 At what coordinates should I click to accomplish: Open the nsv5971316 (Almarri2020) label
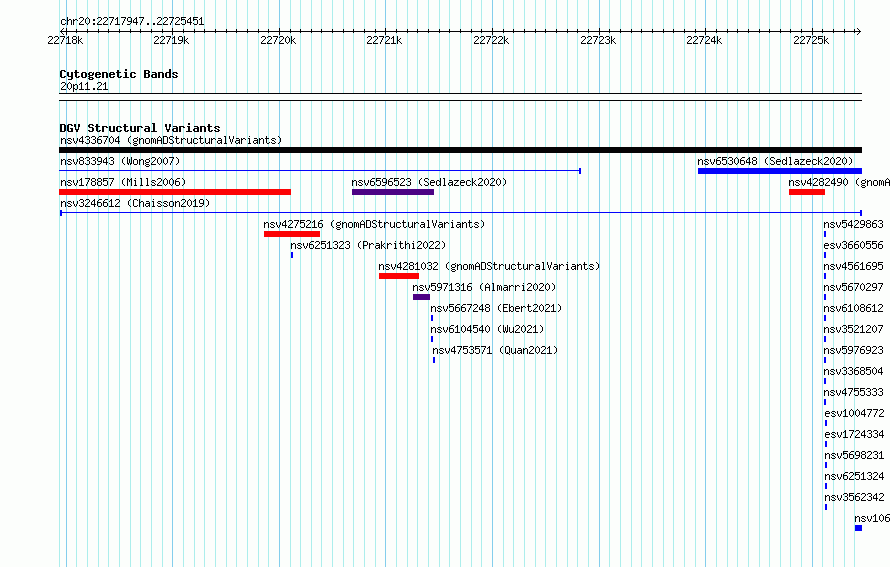tap(484, 287)
